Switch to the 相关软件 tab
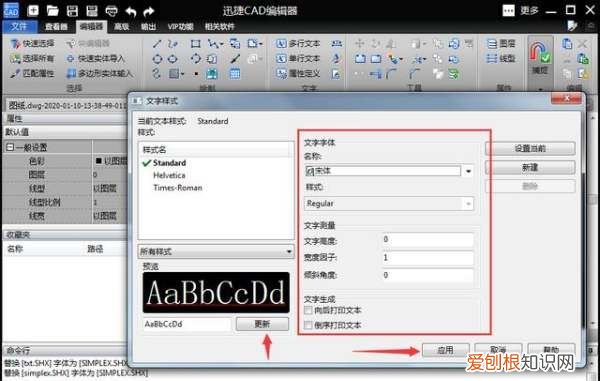This screenshot has width=600, height=381. pyautogui.click(x=219, y=26)
